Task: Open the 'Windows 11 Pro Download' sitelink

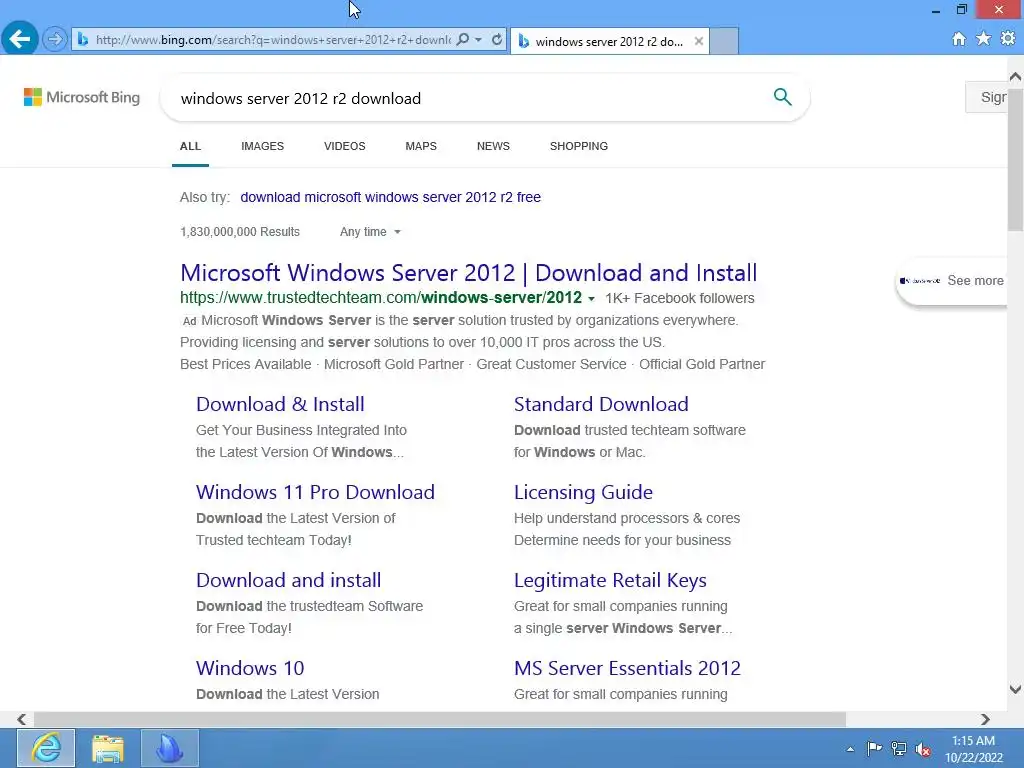Action: 315,492
